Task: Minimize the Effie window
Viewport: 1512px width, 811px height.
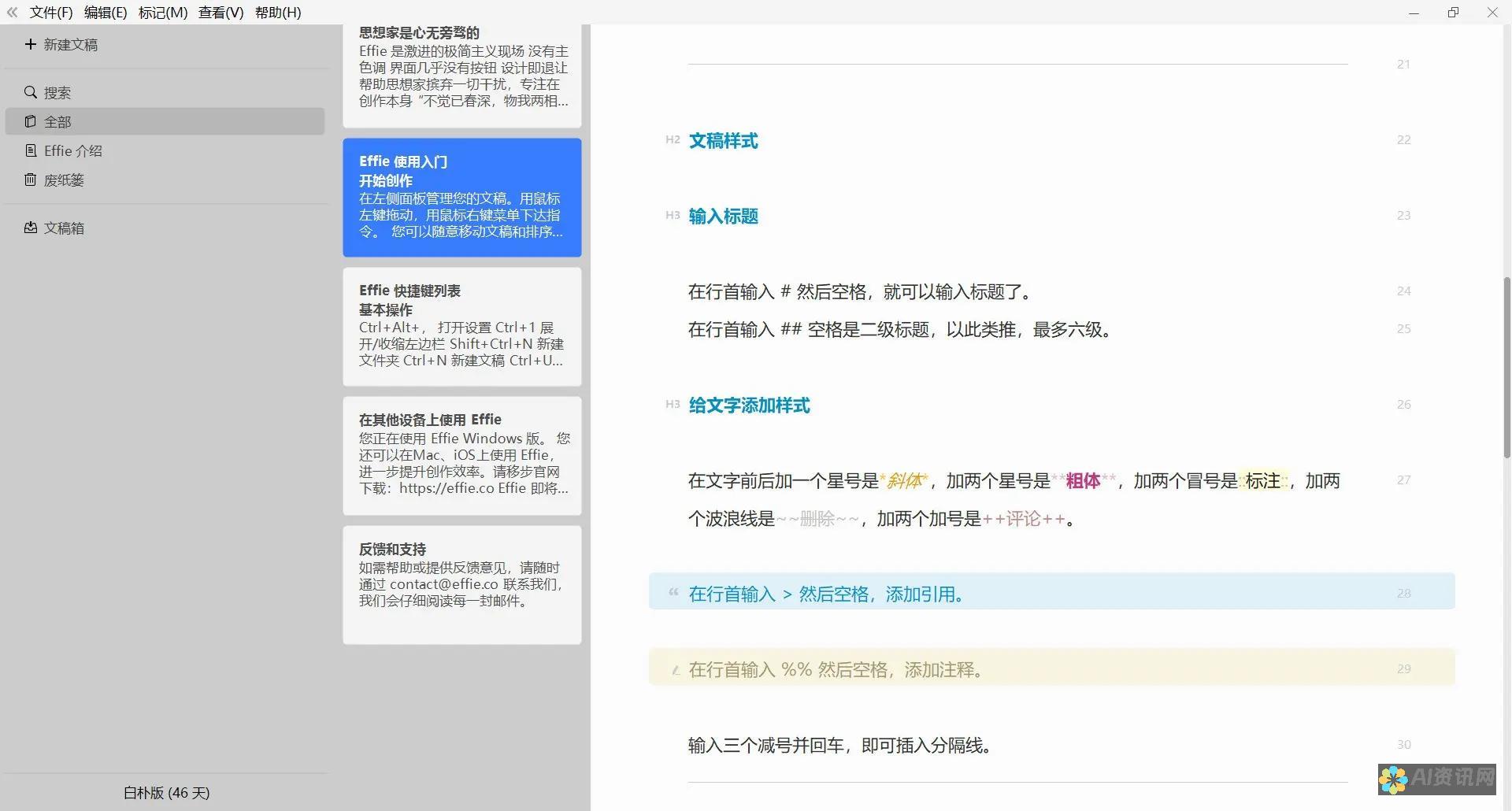Action: [1414, 13]
